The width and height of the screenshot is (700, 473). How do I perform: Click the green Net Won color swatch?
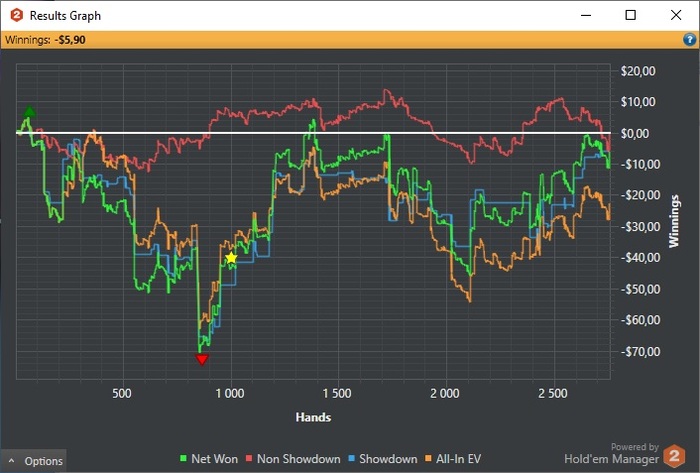pos(183,458)
